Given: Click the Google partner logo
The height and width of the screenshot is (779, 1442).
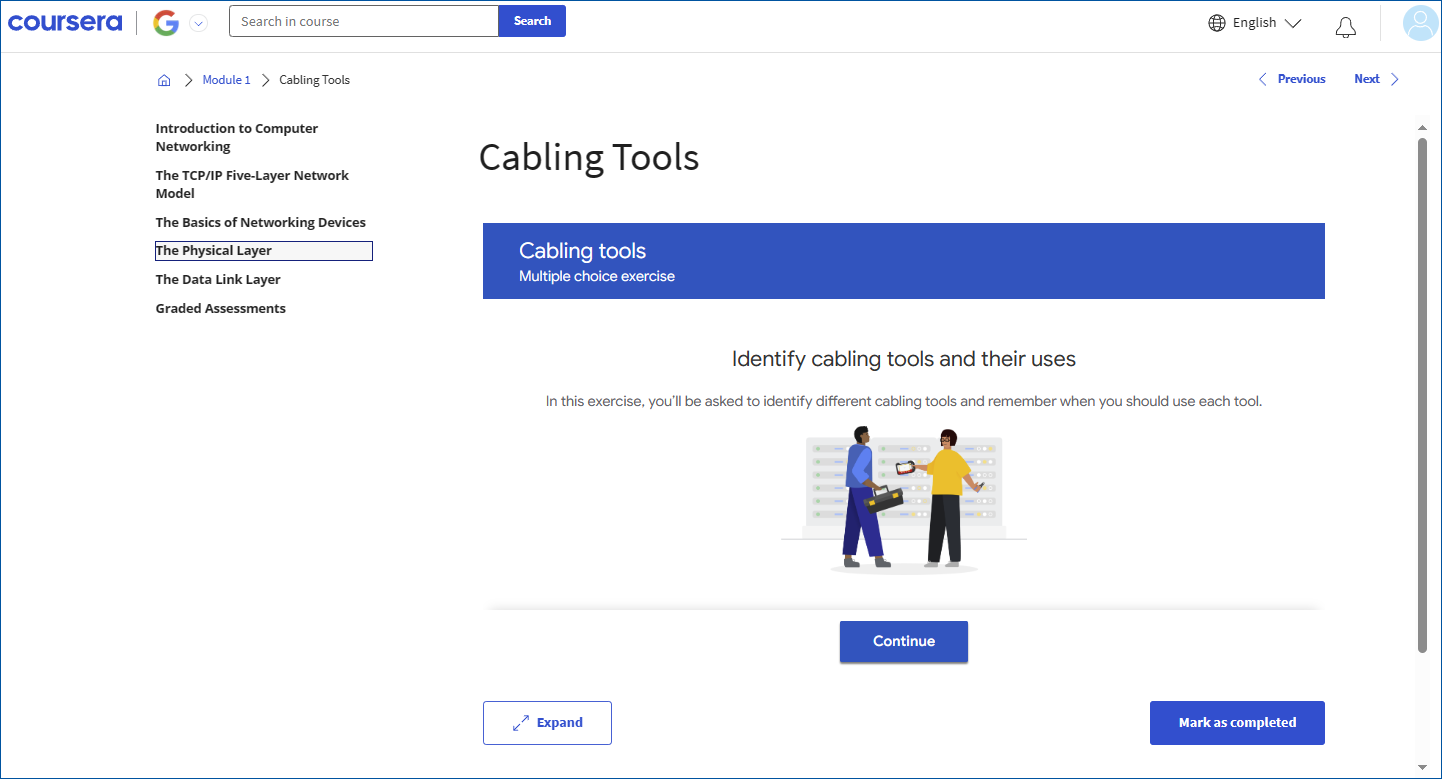Looking at the screenshot, I should click(x=166, y=23).
